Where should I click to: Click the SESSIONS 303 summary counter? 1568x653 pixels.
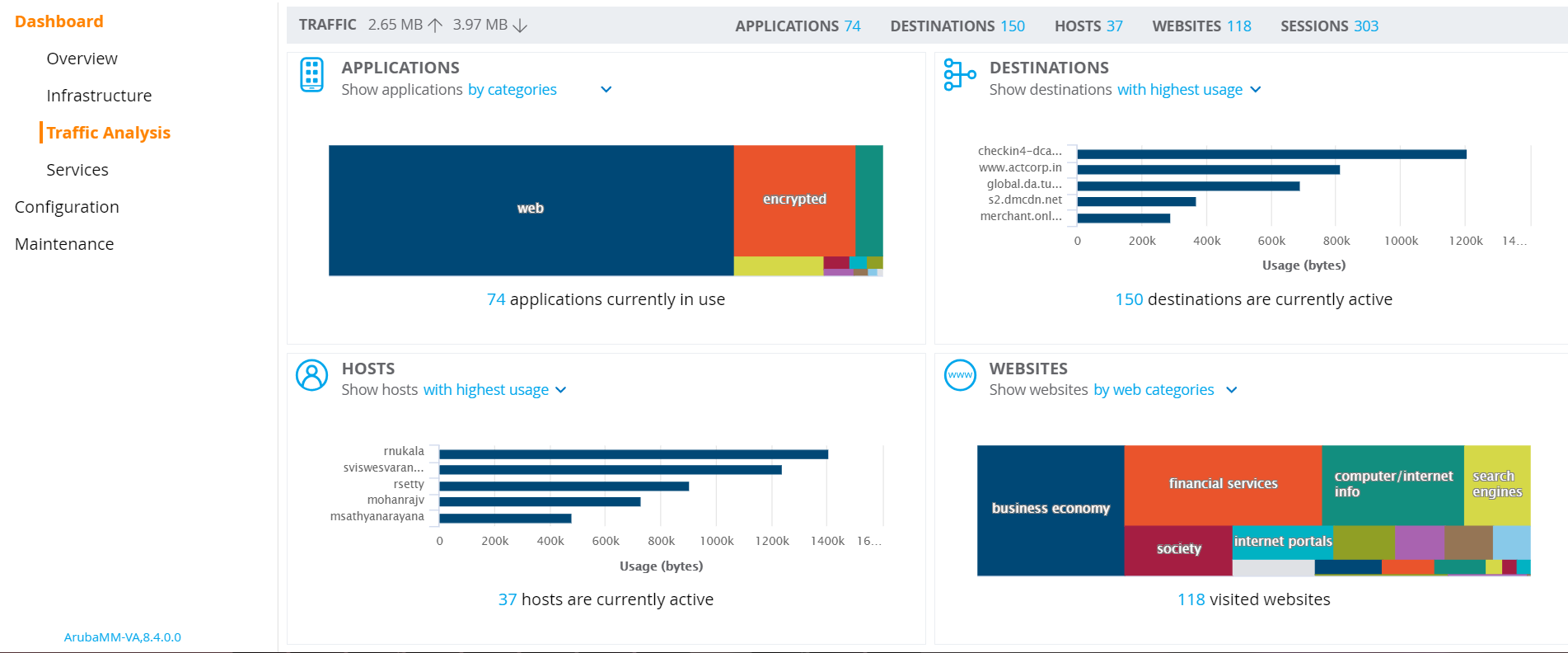pyautogui.click(x=1329, y=26)
